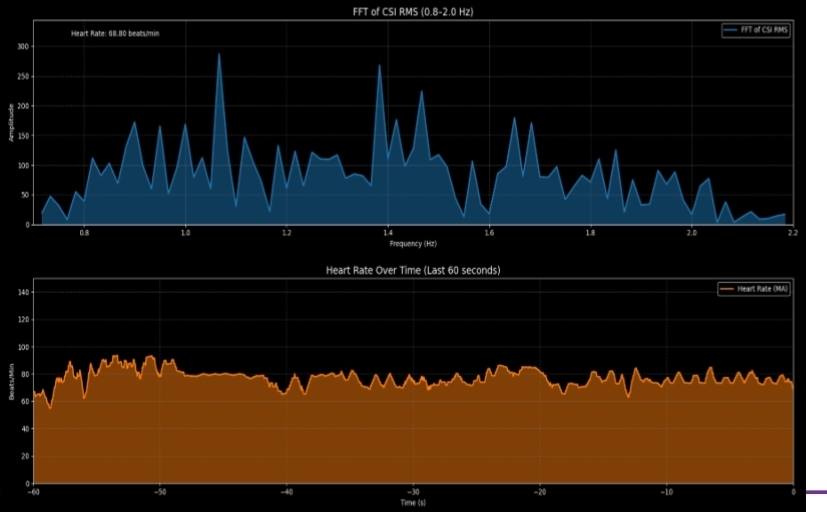The width and height of the screenshot is (827, 512).
Task: Click the 'Amplitude' y-axis label
Action: [x=13, y=121]
